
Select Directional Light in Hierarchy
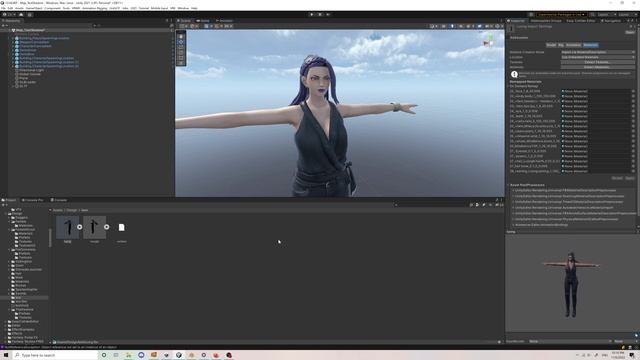(32, 70)
